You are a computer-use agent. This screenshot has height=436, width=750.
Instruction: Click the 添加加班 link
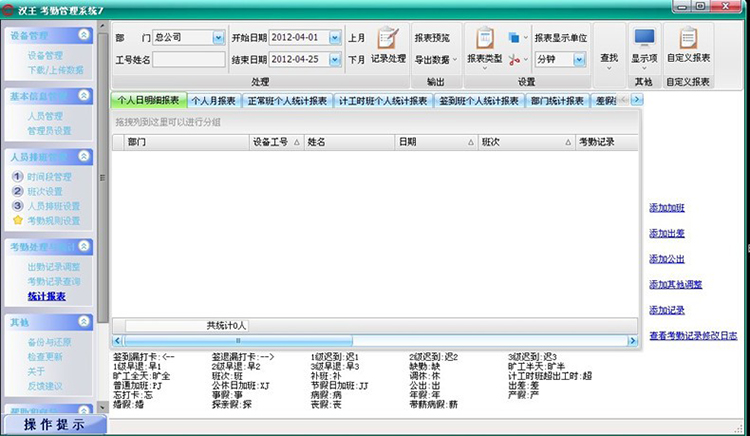667,207
